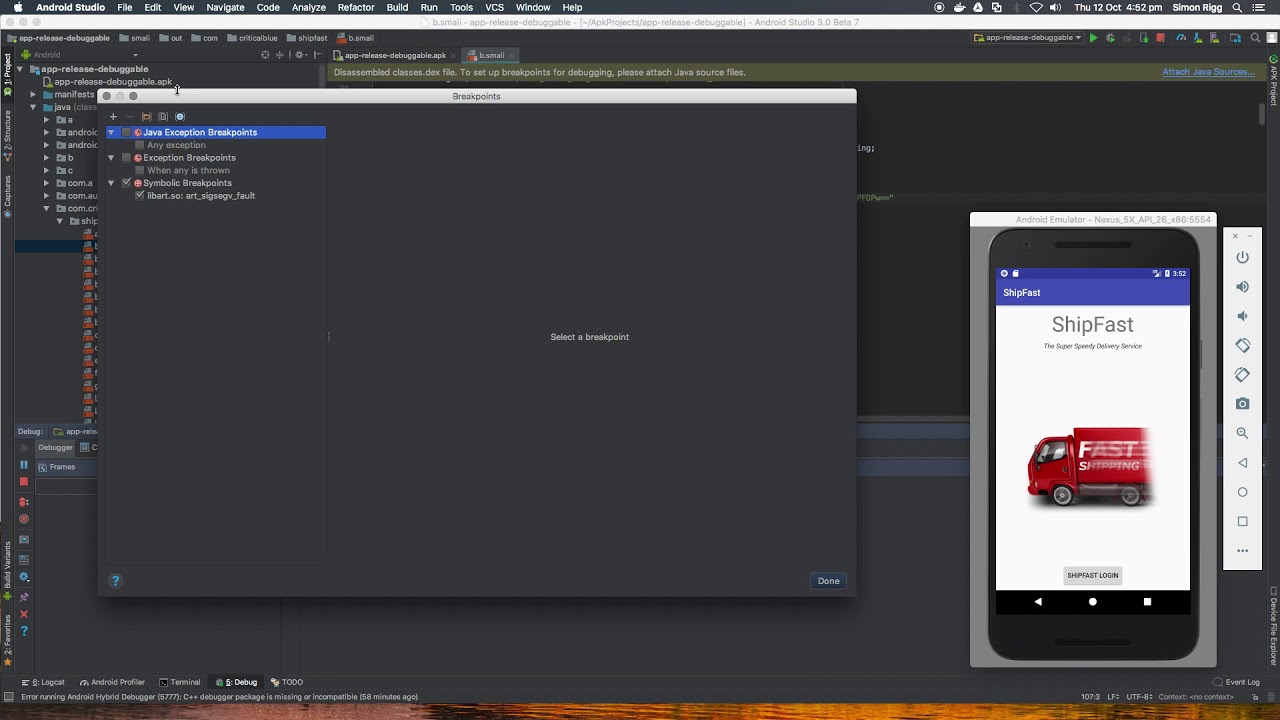Tap Back in phone navigation bar
1280x720 pixels.
pyautogui.click(x=1038, y=602)
